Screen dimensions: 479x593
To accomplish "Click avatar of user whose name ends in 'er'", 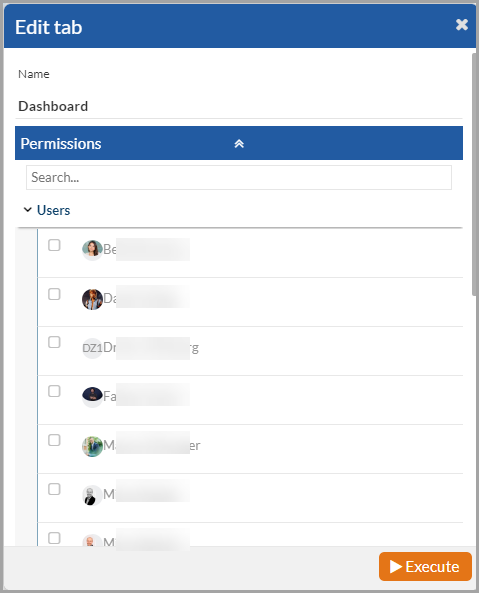I will pyautogui.click(x=92, y=446).
